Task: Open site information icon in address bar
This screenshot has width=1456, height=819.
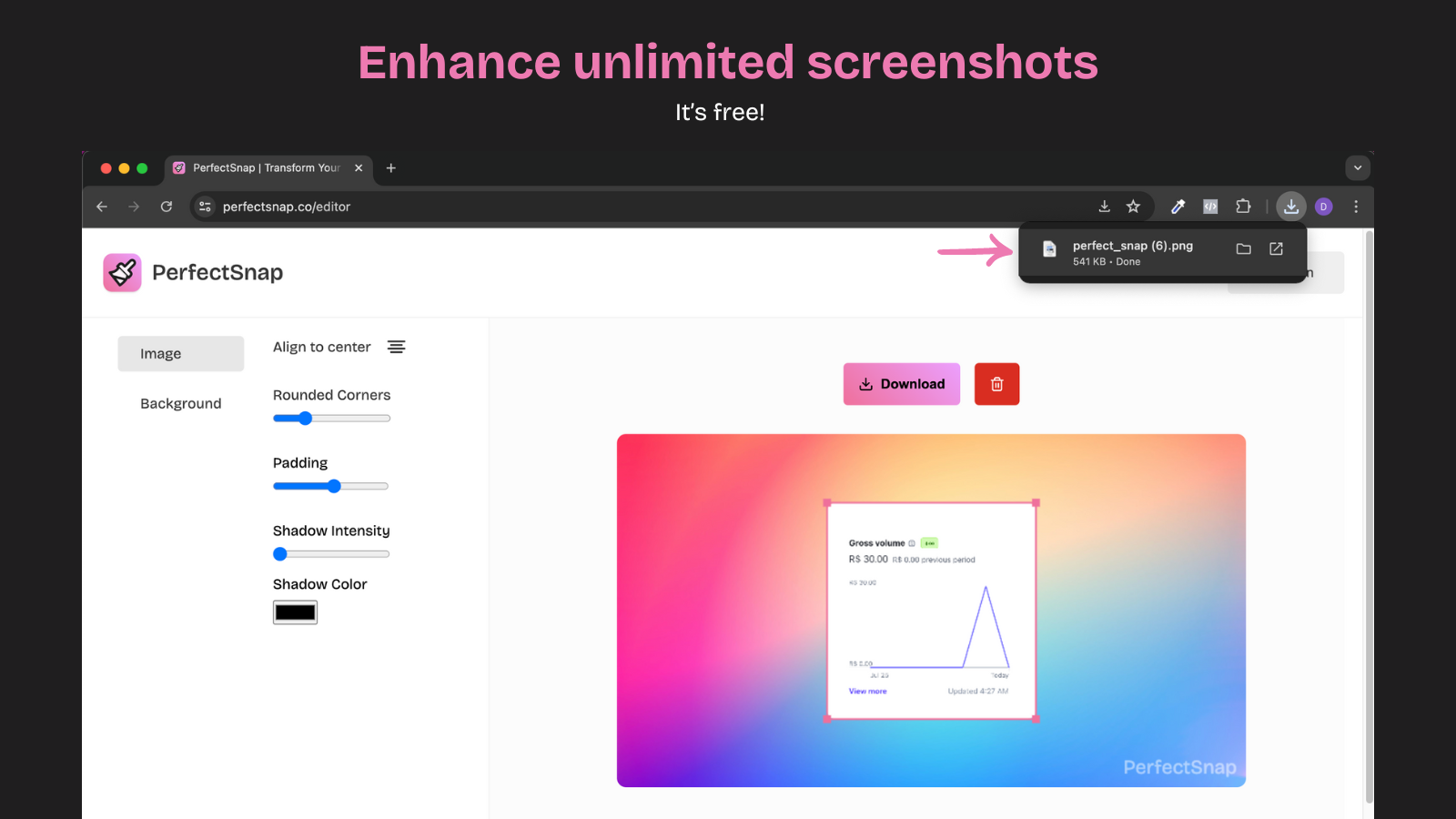Action: pyautogui.click(x=205, y=207)
